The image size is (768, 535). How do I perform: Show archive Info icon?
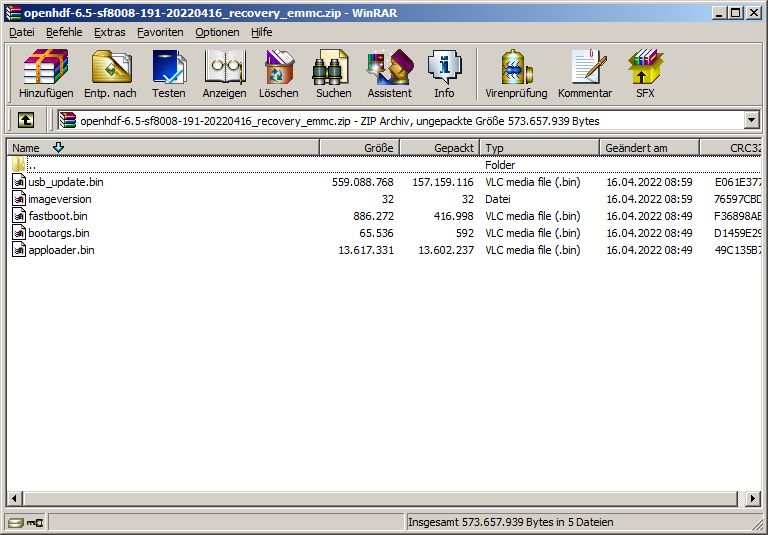pyautogui.click(x=444, y=67)
